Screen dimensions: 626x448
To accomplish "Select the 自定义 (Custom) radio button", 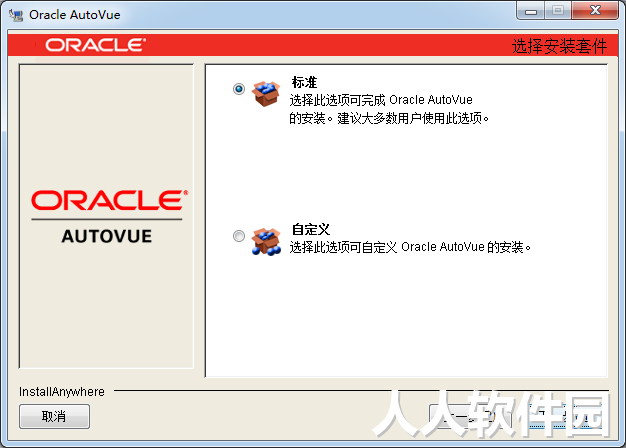I will click(239, 236).
